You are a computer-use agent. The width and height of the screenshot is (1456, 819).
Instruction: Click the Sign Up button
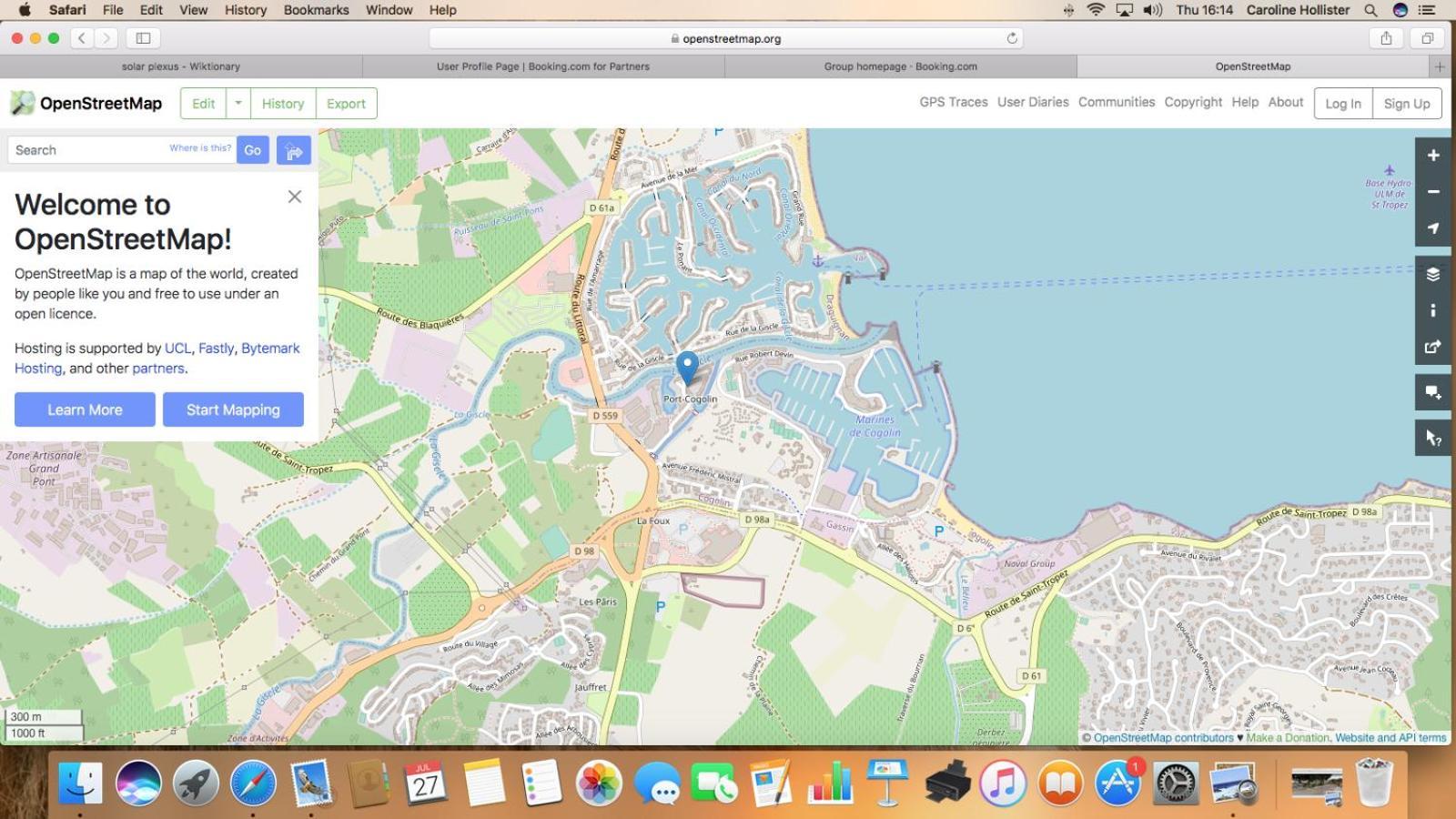click(x=1407, y=103)
